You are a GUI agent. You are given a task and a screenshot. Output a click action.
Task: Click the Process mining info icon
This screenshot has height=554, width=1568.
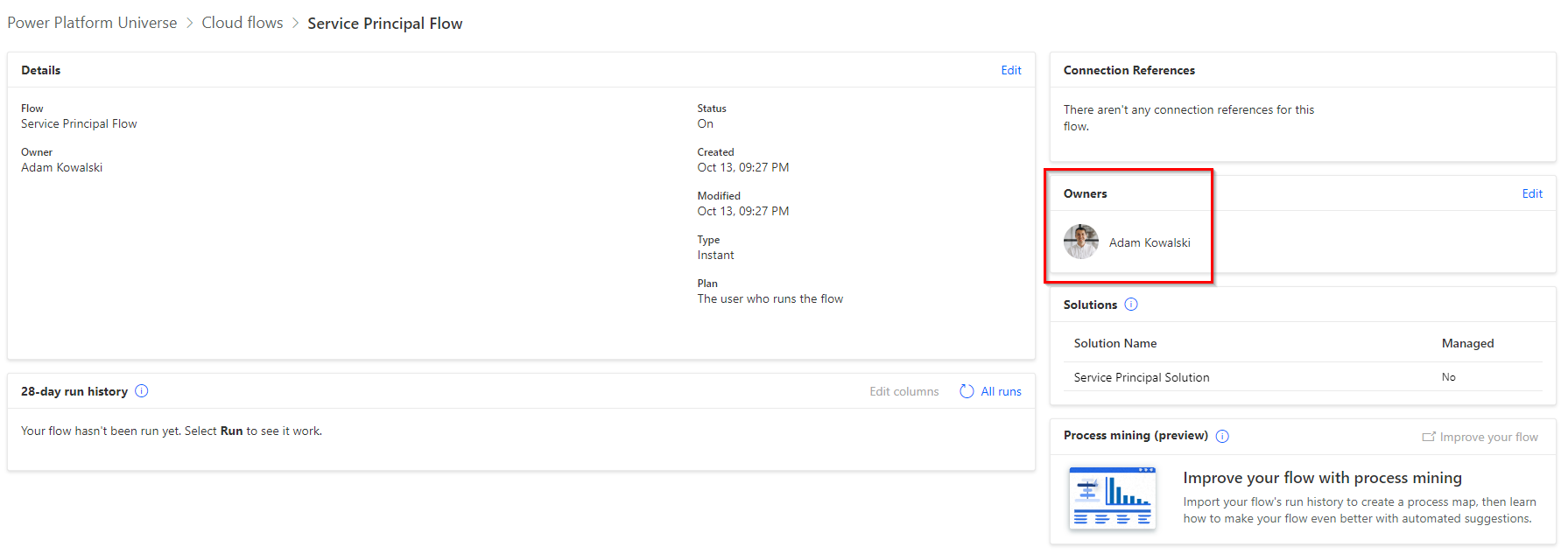pyautogui.click(x=1222, y=436)
